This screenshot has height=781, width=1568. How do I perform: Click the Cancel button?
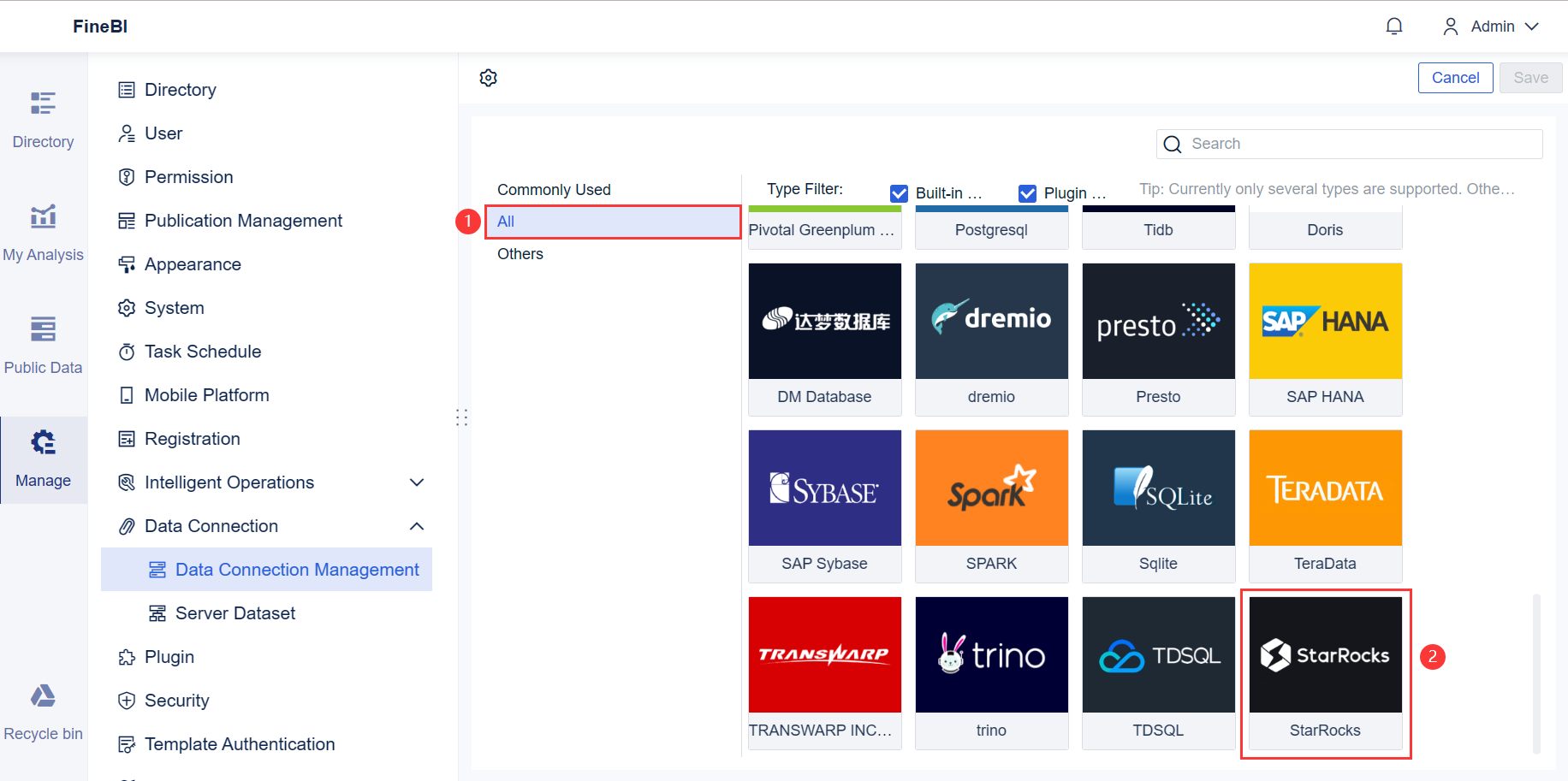(1455, 77)
